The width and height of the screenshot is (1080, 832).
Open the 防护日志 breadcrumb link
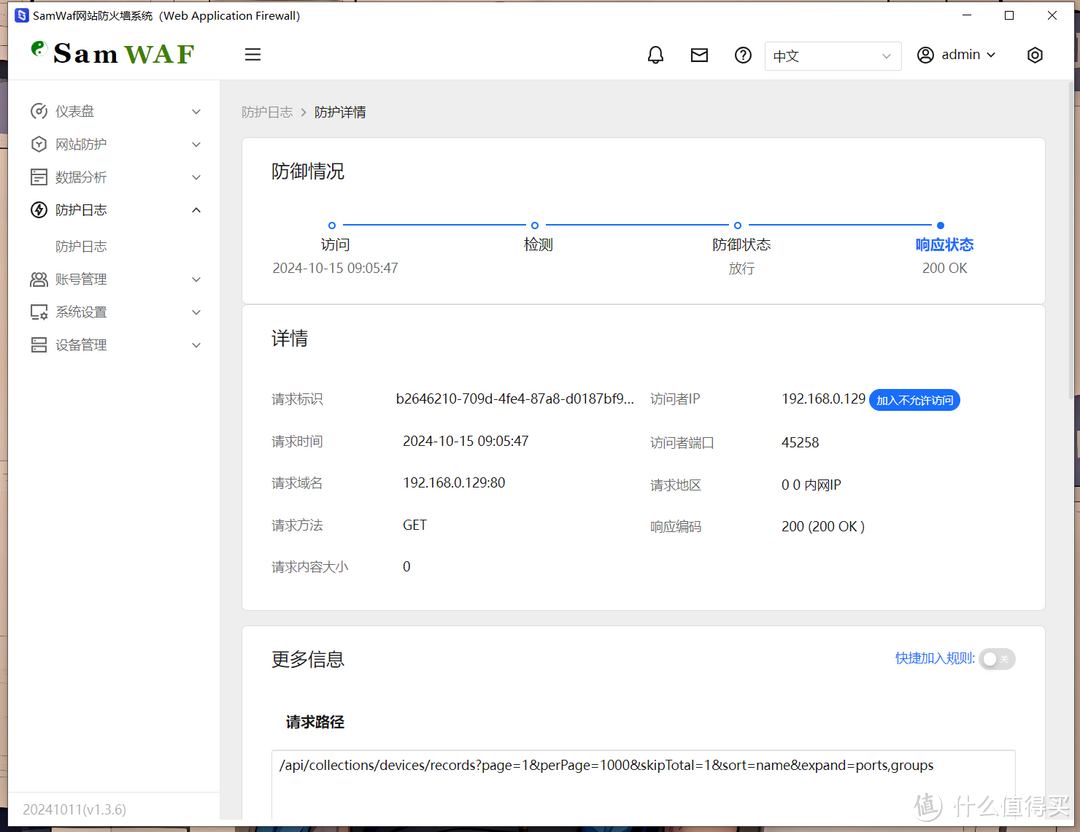[x=267, y=112]
